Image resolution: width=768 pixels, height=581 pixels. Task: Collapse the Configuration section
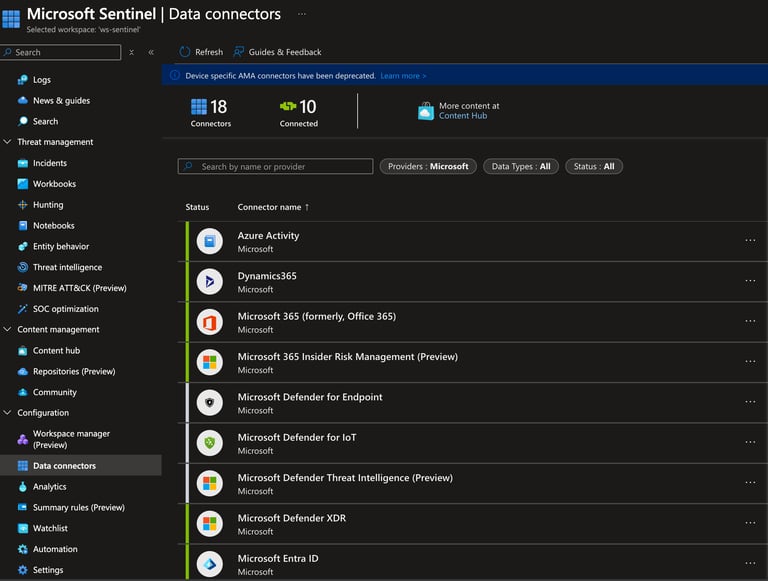pyautogui.click(x=7, y=412)
